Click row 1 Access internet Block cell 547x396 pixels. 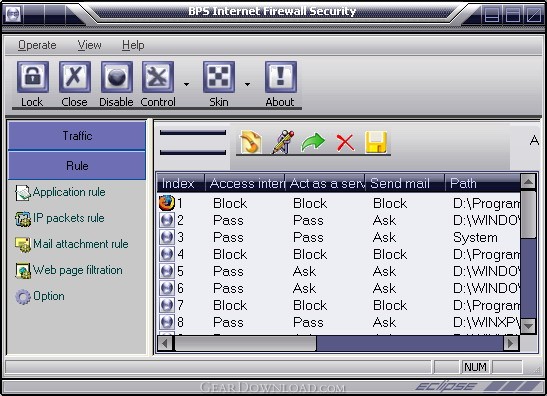pos(230,203)
